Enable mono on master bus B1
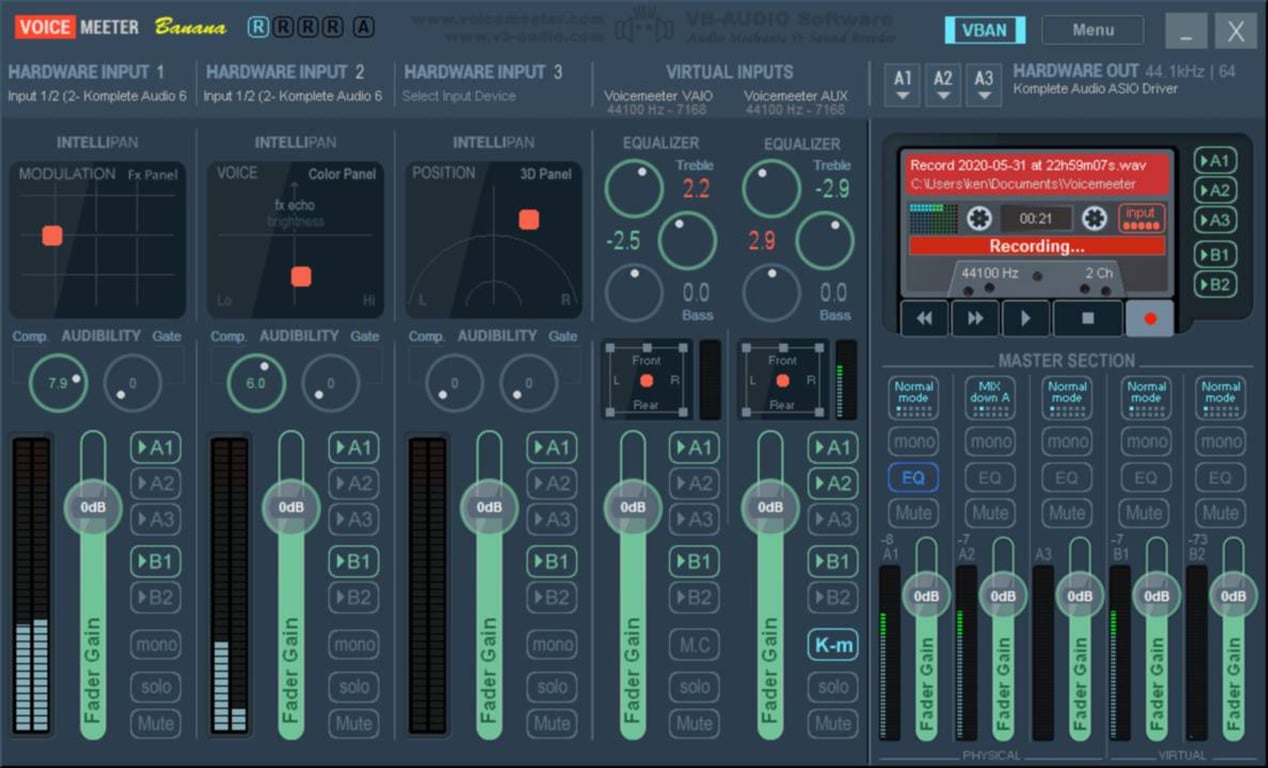 1144,441
